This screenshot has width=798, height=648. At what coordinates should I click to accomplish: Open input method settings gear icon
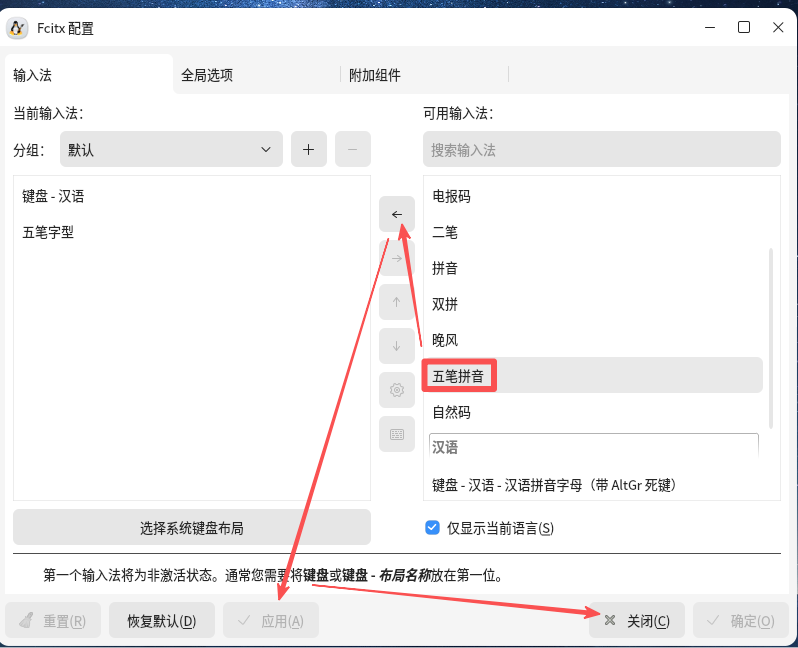point(397,390)
